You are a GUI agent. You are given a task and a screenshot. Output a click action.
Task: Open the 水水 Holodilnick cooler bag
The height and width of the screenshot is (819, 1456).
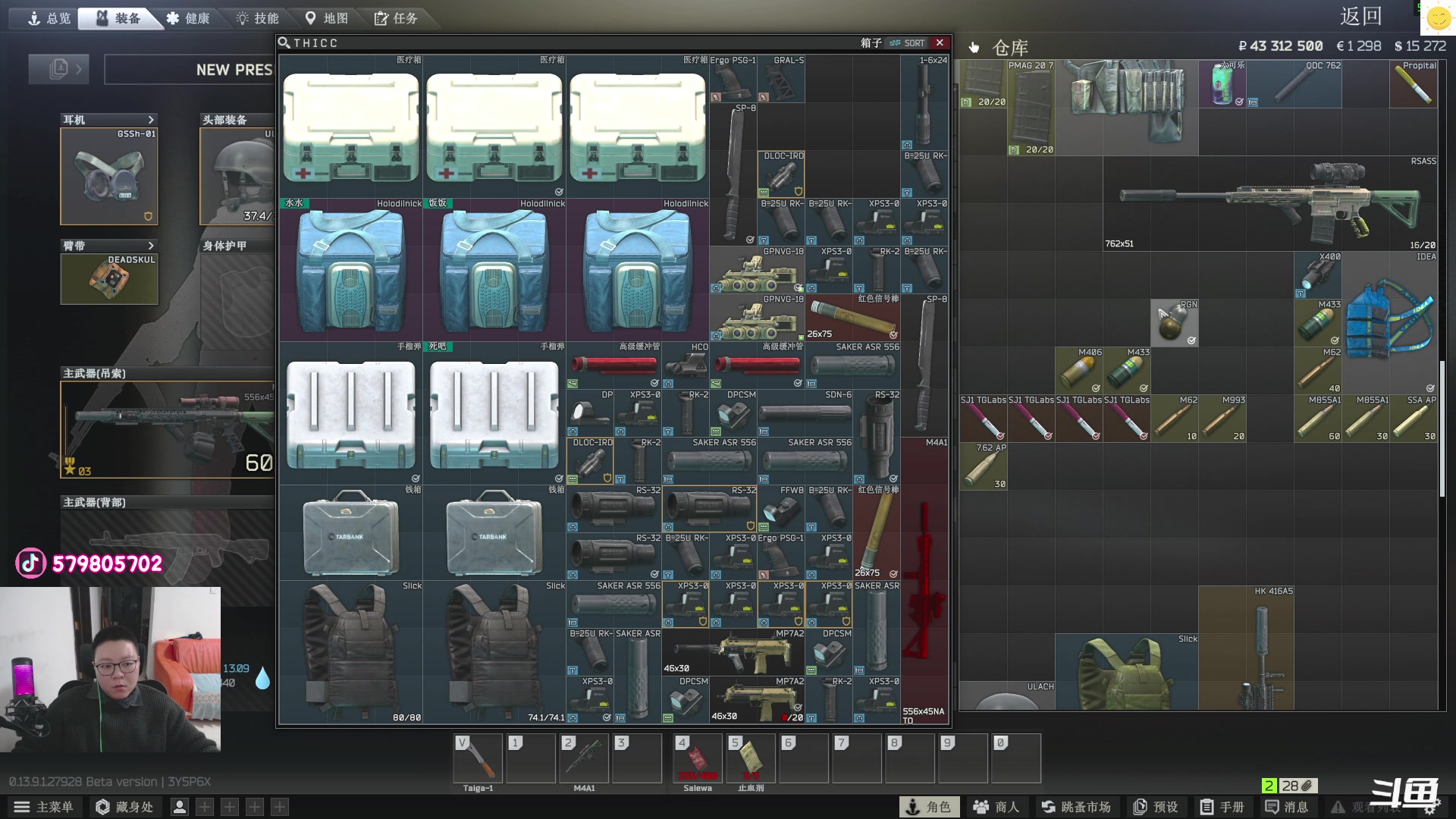coord(351,270)
